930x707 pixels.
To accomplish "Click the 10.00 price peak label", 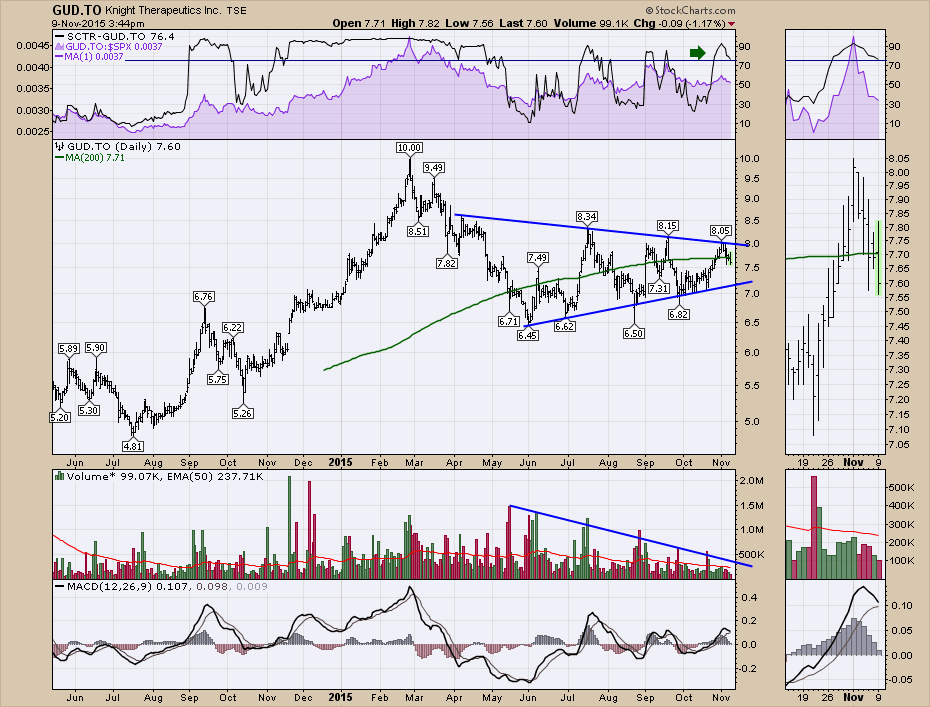I will pos(408,147).
